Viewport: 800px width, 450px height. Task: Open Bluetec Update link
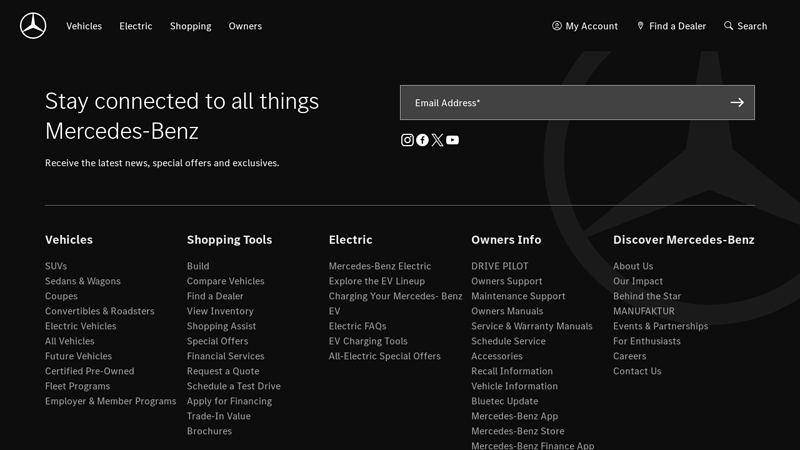pos(505,401)
